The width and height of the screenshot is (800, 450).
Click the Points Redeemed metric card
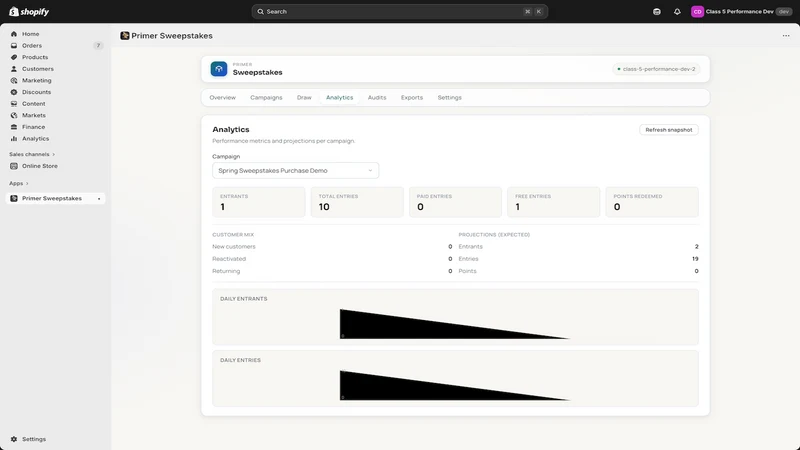point(652,202)
